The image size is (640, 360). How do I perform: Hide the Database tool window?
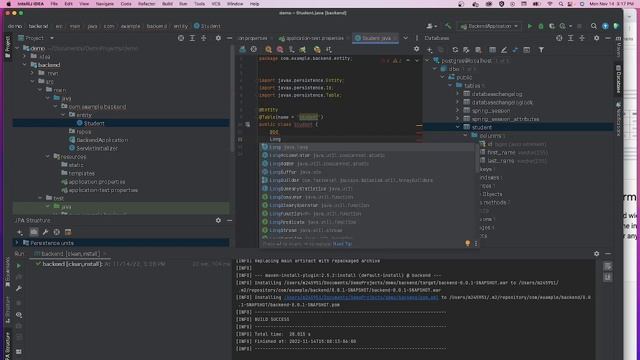608,38
